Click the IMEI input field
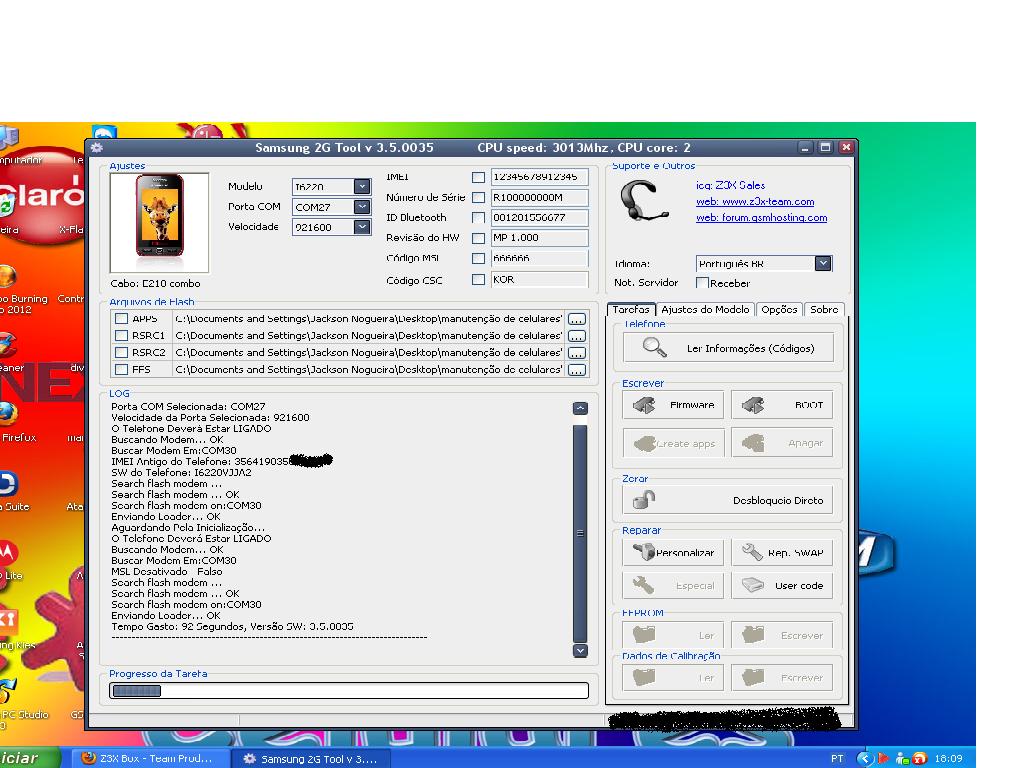This screenshot has height=768, width=1024. [x=539, y=177]
